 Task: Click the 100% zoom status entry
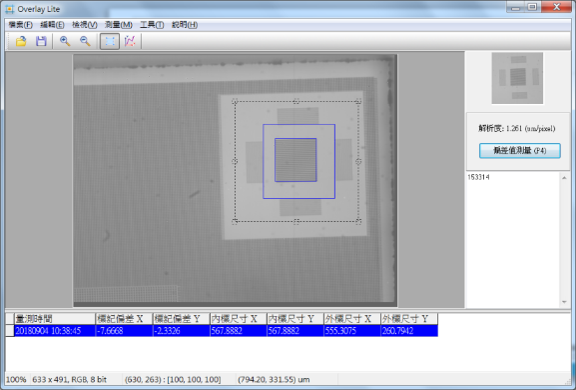coord(16,379)
